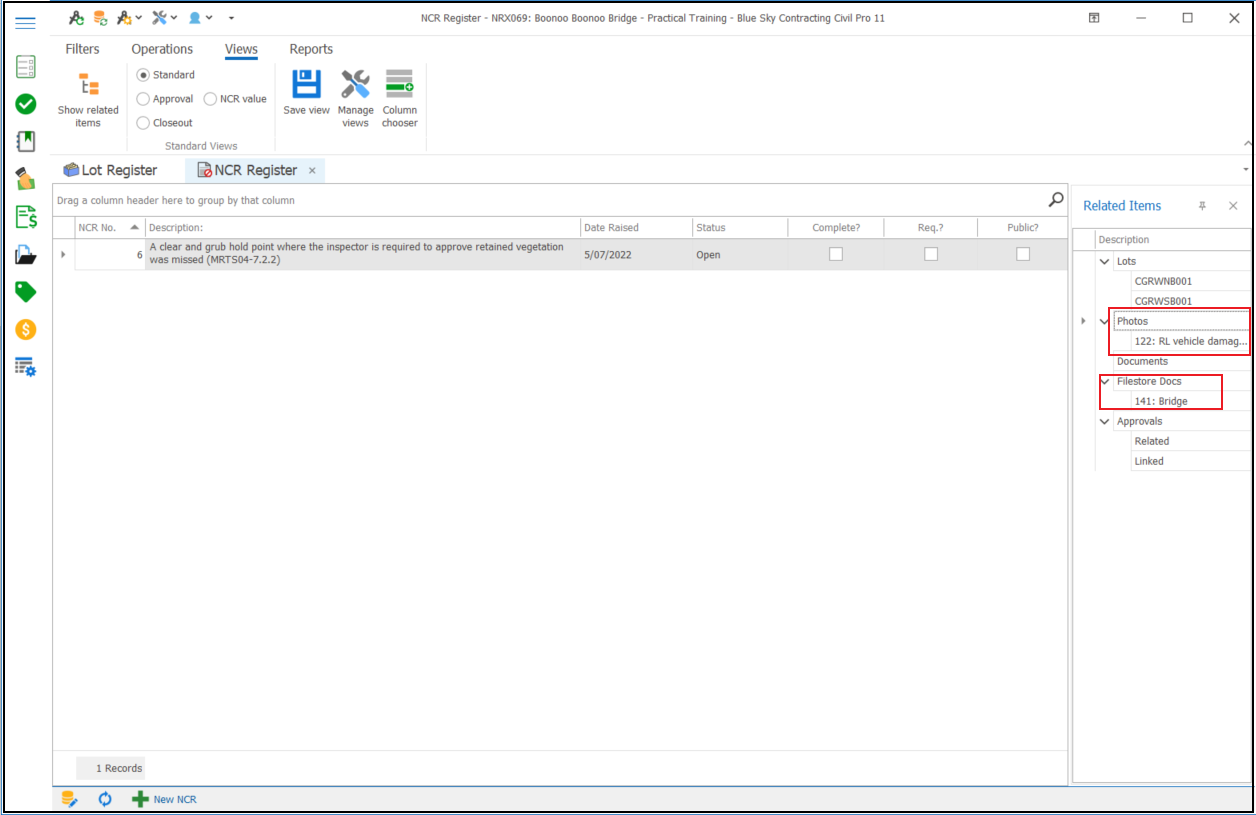Pin the Related Items panel
The width and height of the screenshot is (1256, 815).
click(x=1202, y=206)
